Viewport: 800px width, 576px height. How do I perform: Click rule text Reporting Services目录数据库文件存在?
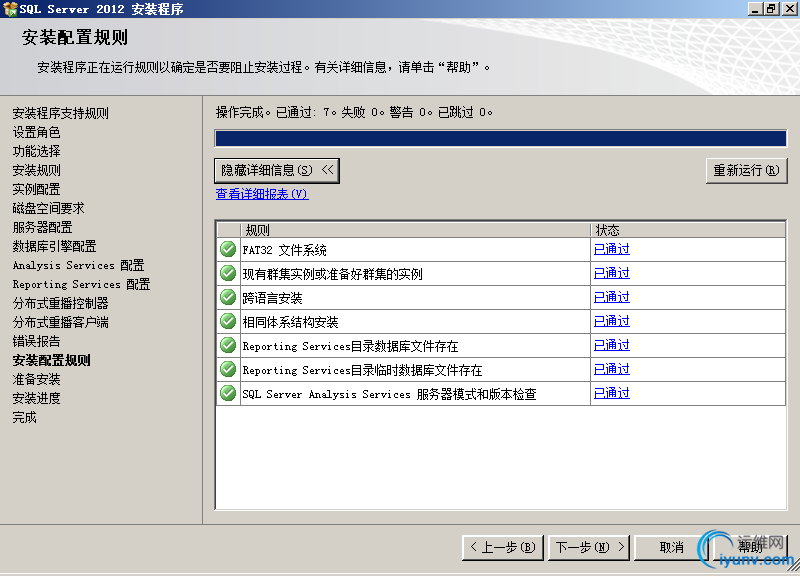coord(350,346)
